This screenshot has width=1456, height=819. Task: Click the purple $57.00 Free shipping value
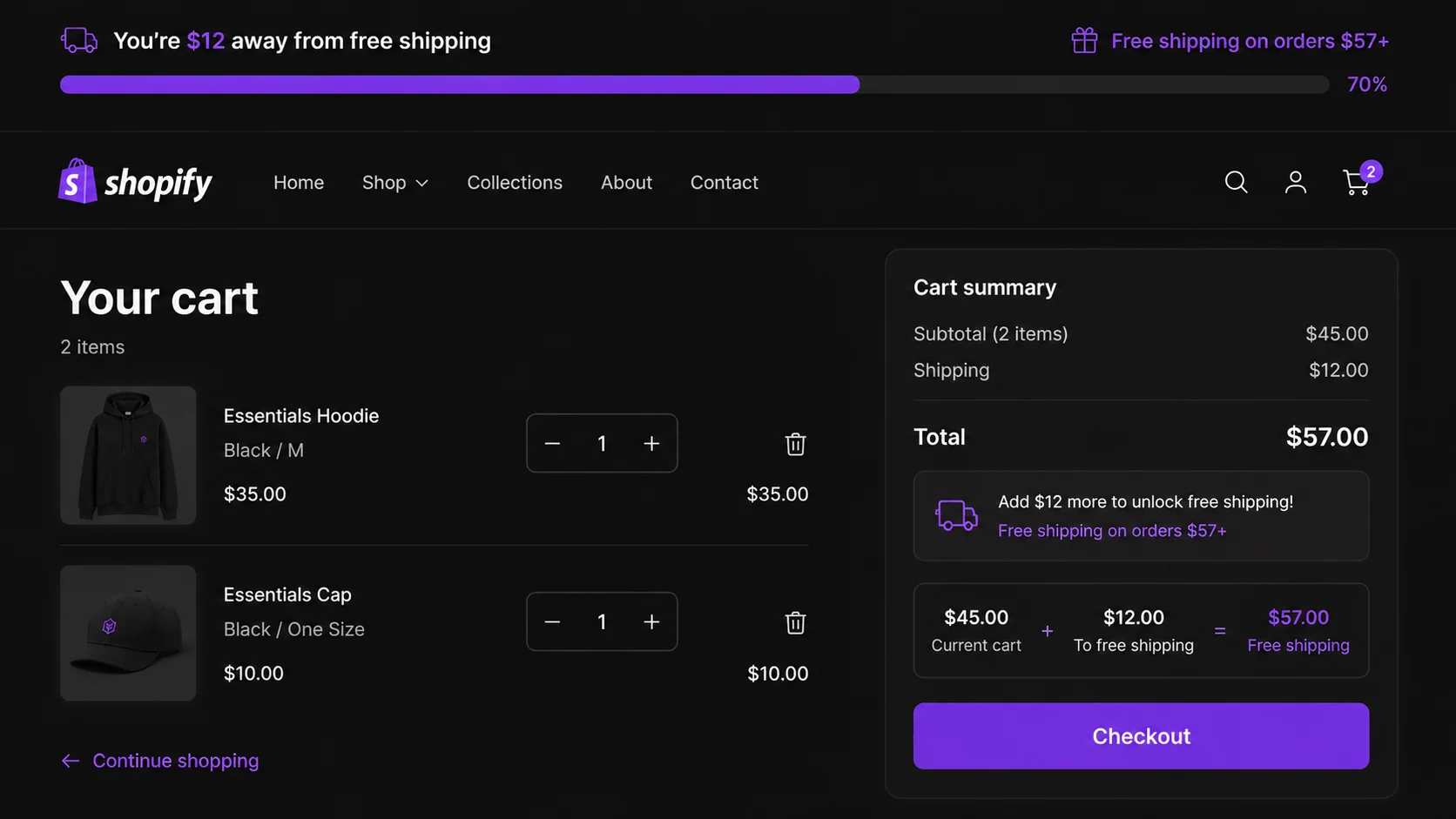point(1298,617)
